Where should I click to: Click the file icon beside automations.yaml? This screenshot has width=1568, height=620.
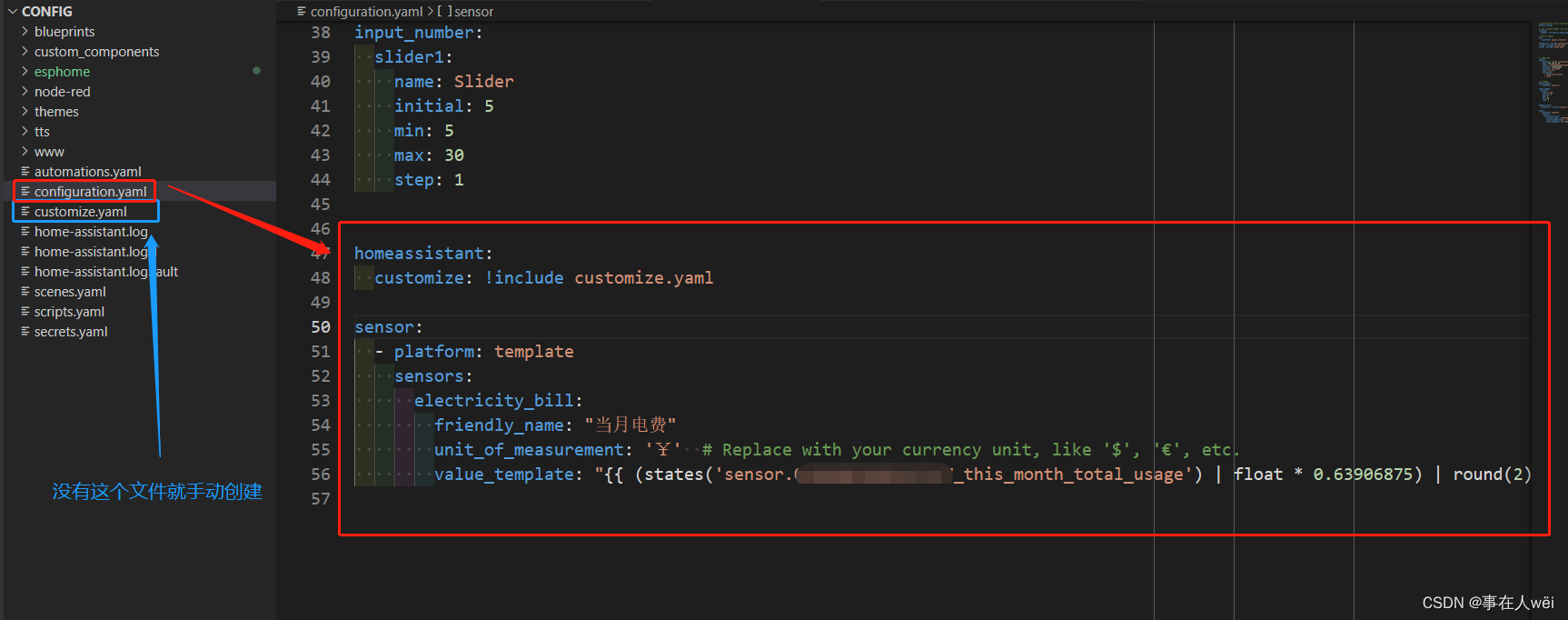click(x=25, y=171)
